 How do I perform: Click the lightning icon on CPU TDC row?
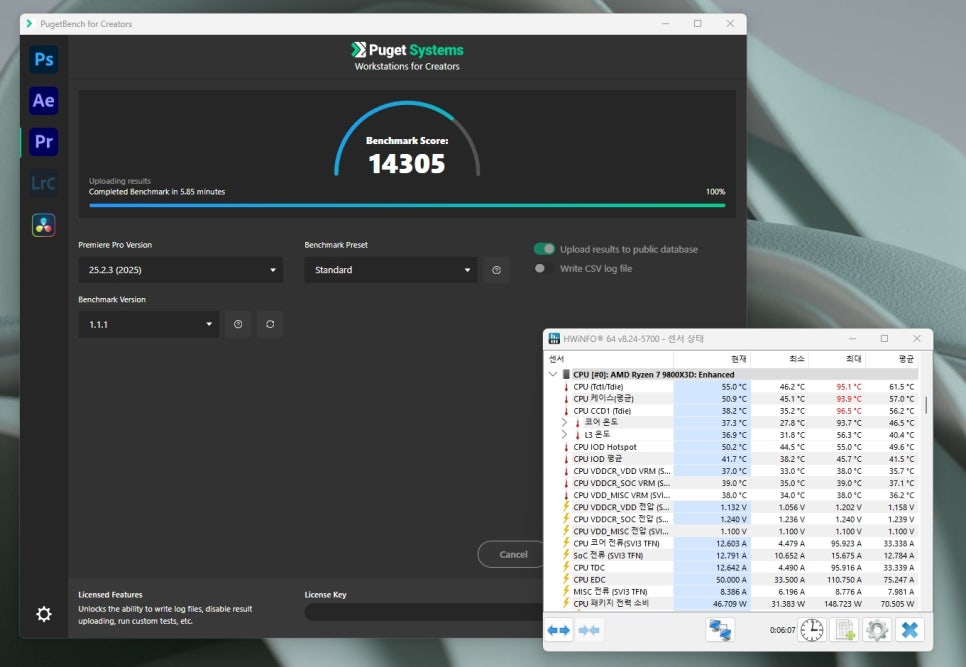(566, 567)
